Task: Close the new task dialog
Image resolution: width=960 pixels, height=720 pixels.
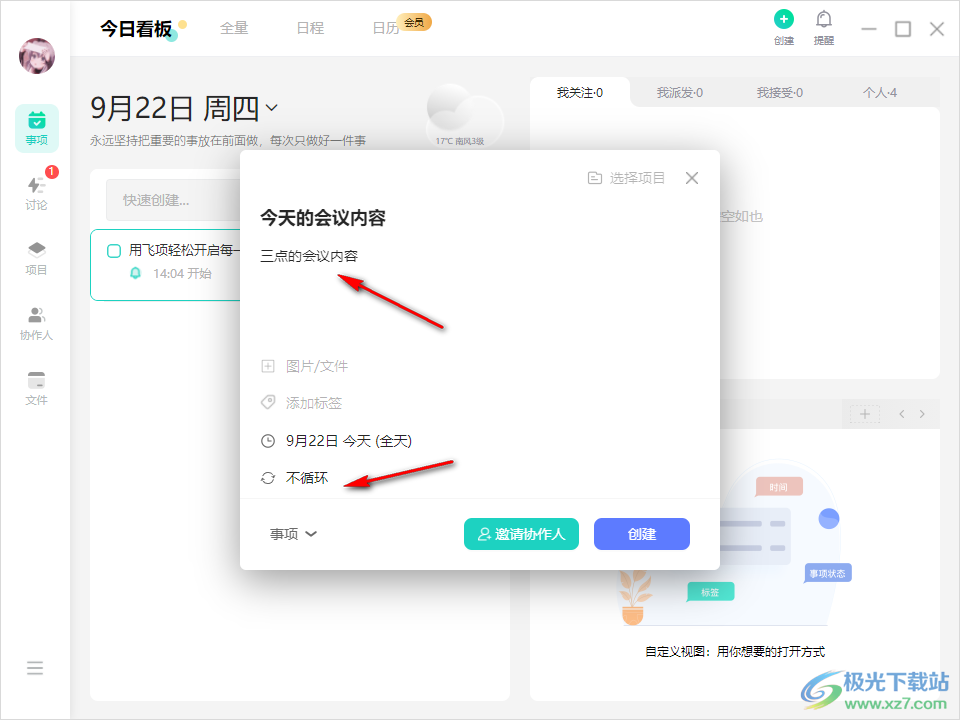Action: (x=692, y=178)
